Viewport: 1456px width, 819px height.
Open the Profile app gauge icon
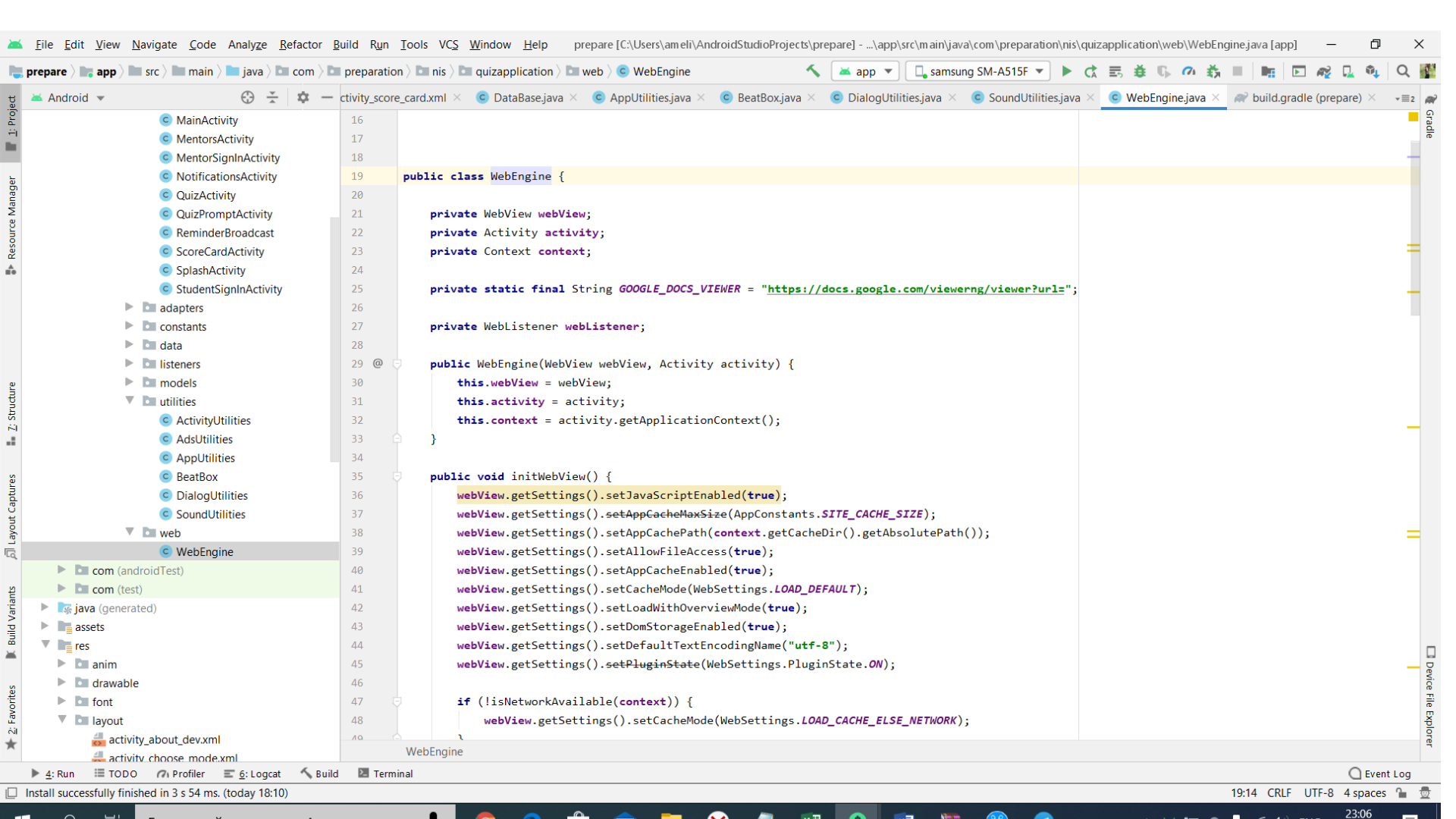coord(1188,71)
